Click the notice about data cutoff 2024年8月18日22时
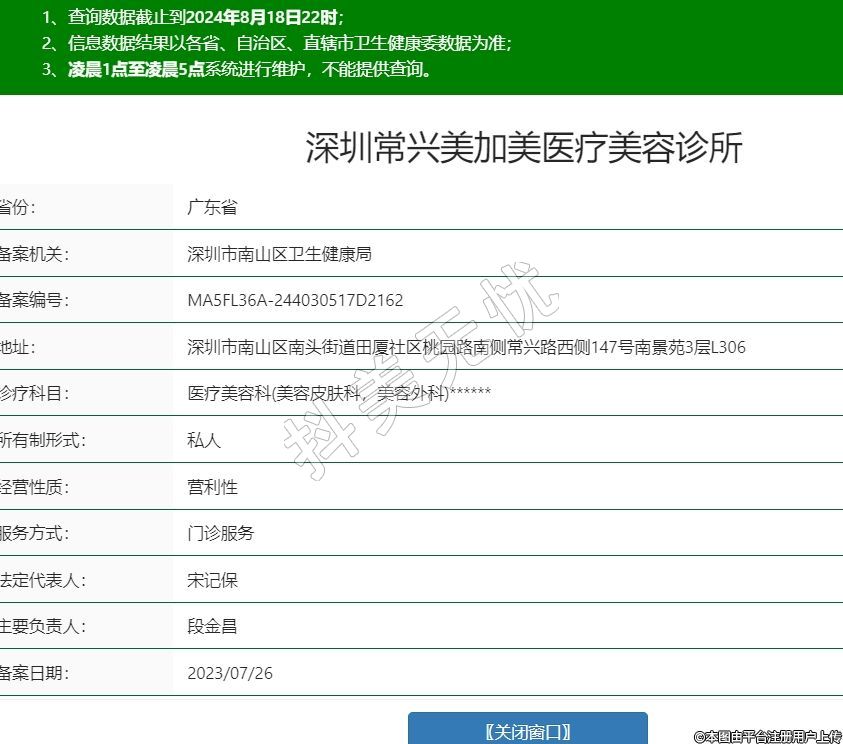 193,17
